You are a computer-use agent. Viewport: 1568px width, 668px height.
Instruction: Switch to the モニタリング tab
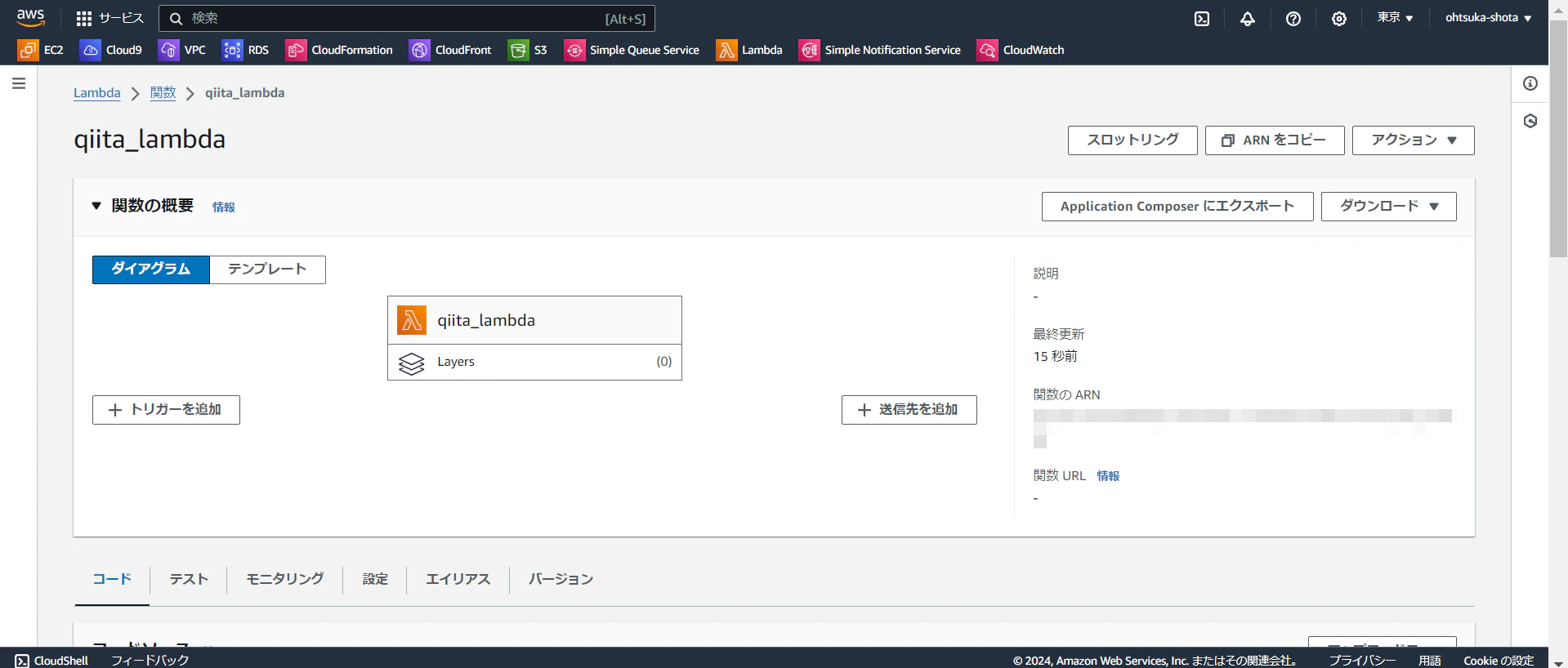pos(285,579)
